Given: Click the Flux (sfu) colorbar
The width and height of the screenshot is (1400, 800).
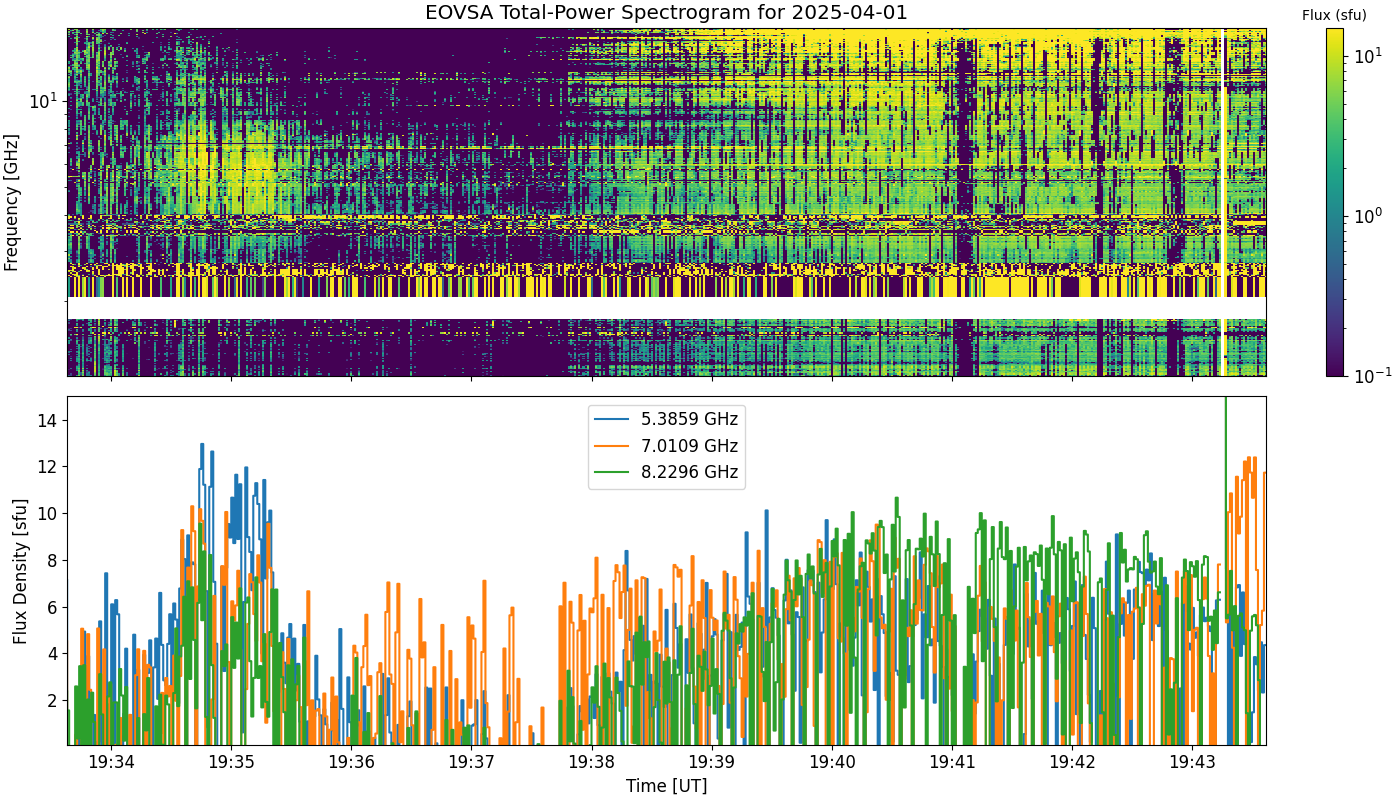Looking at the screenshot, I should click(x=1335, y=202).
